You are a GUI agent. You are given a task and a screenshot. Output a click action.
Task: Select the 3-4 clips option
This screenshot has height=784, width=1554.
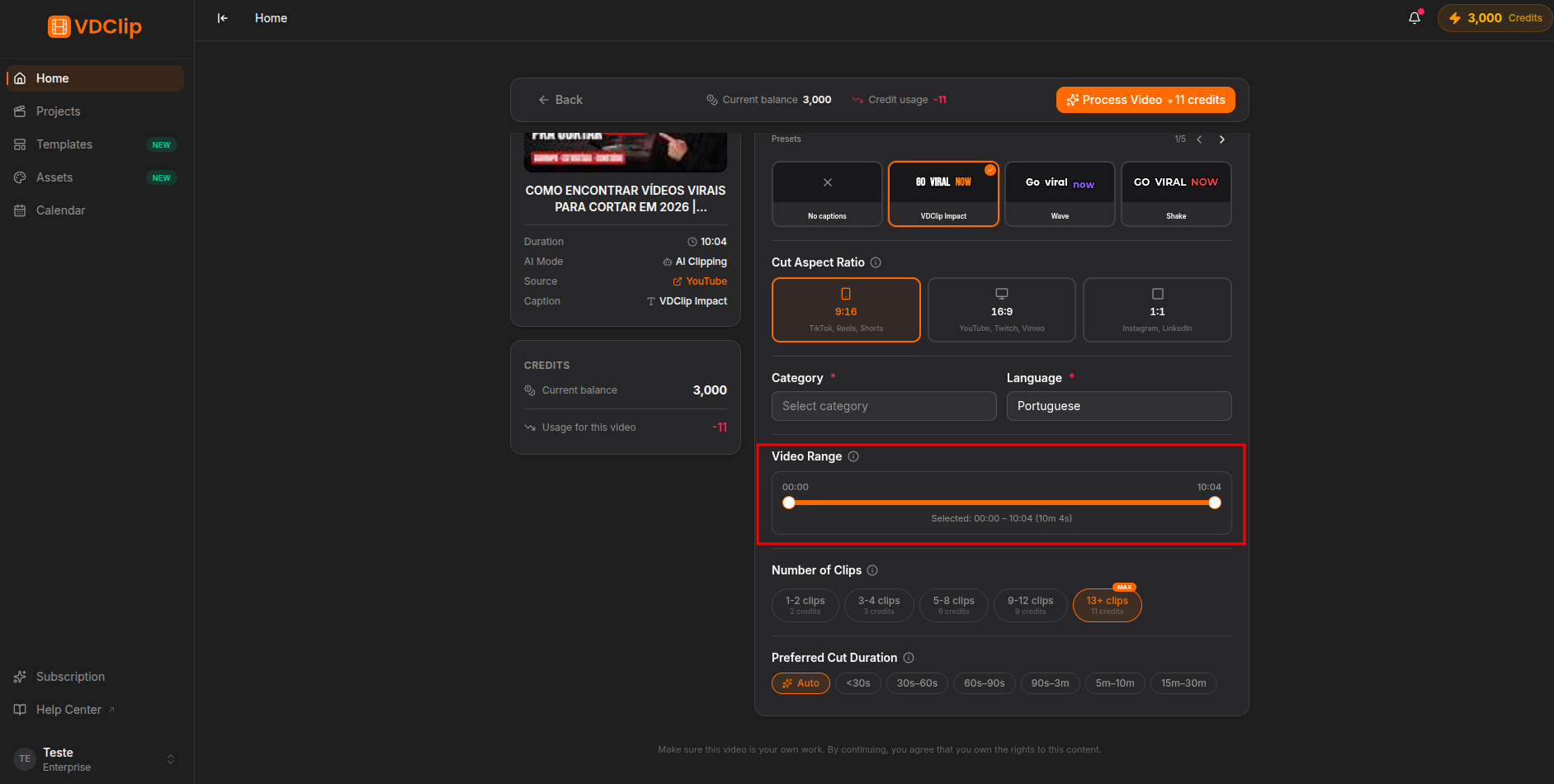(879, 605)
